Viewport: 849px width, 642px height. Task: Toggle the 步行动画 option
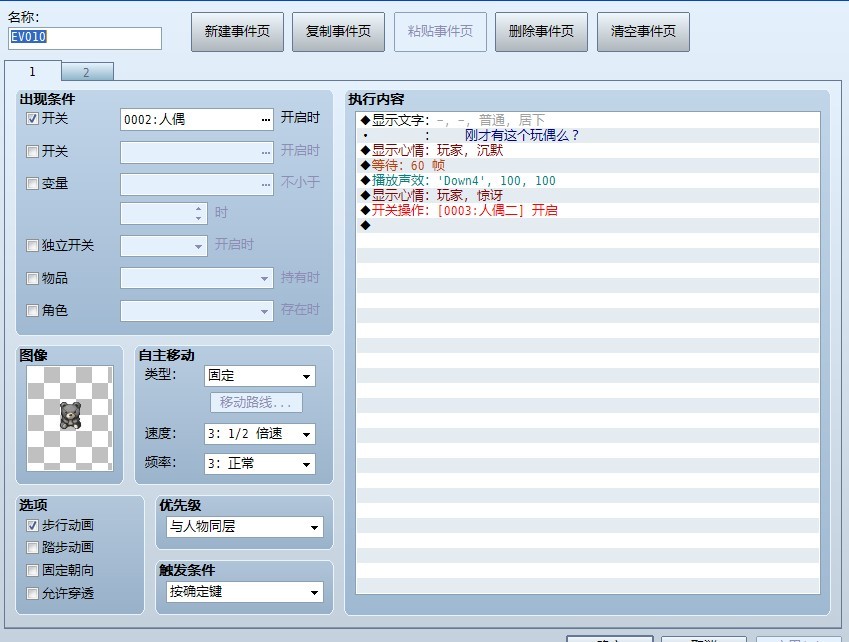tap(32, 526)
